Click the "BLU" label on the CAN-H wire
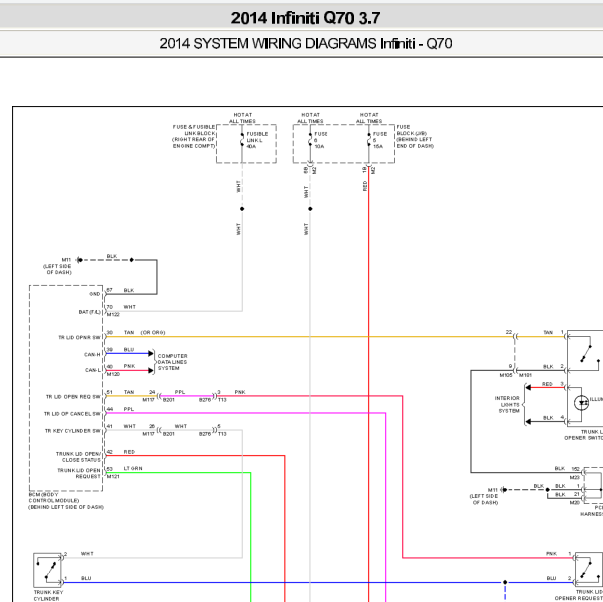Viewport: 603px width, 602px height. pos(129,350)
